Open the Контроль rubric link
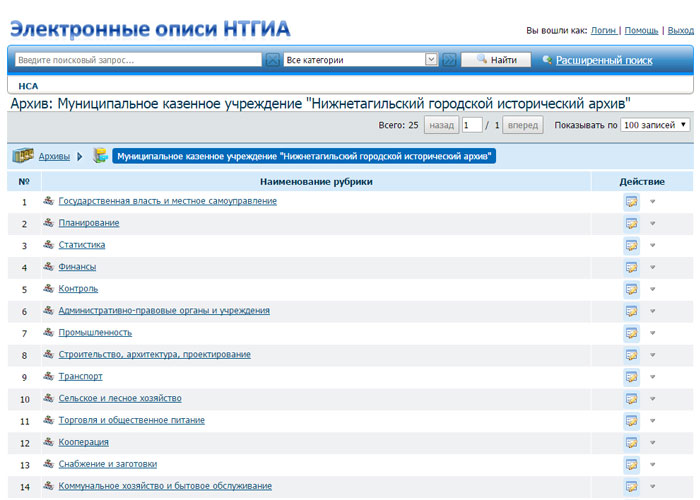This screenshot has width=700, height=500. pos(78,288)
